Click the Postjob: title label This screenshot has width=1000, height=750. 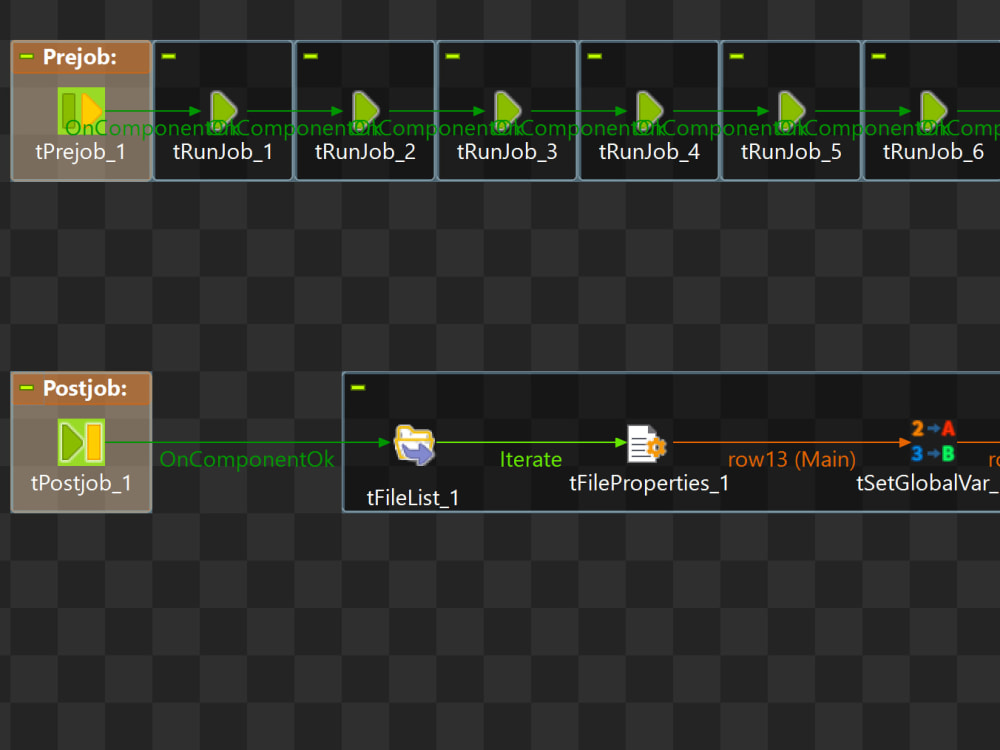(x=85, y=388)
